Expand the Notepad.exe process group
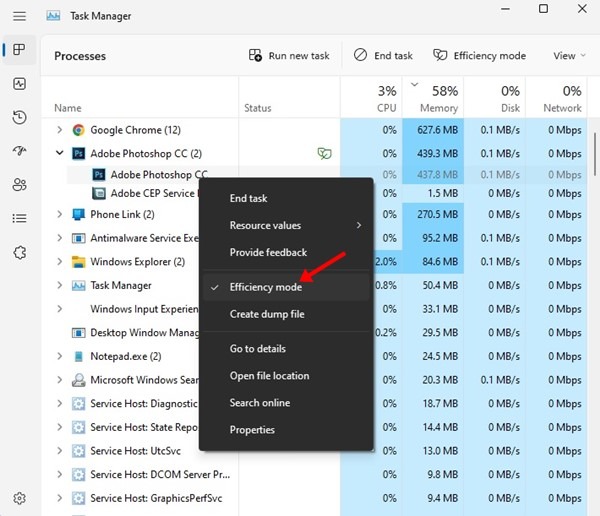Screen dimensions: 600x516 60,356
